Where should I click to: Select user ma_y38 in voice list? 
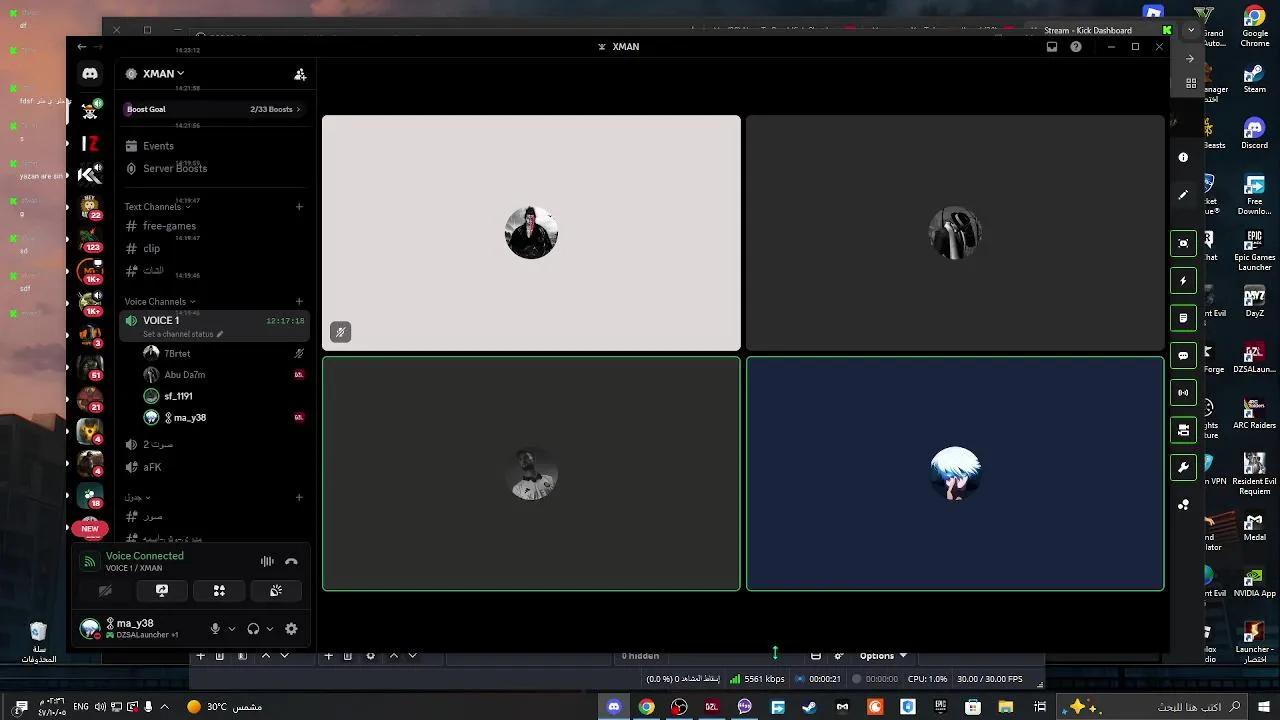(x=189, y=418)
